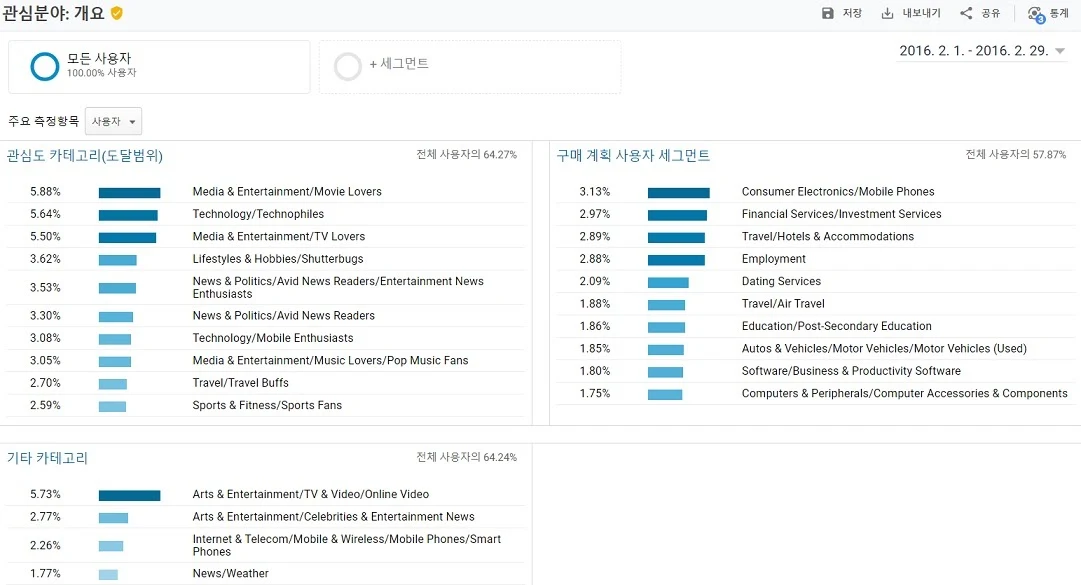Click 전체 사용자의 64.27% text
The image size is (1081, 585).
tap(467, 154)
